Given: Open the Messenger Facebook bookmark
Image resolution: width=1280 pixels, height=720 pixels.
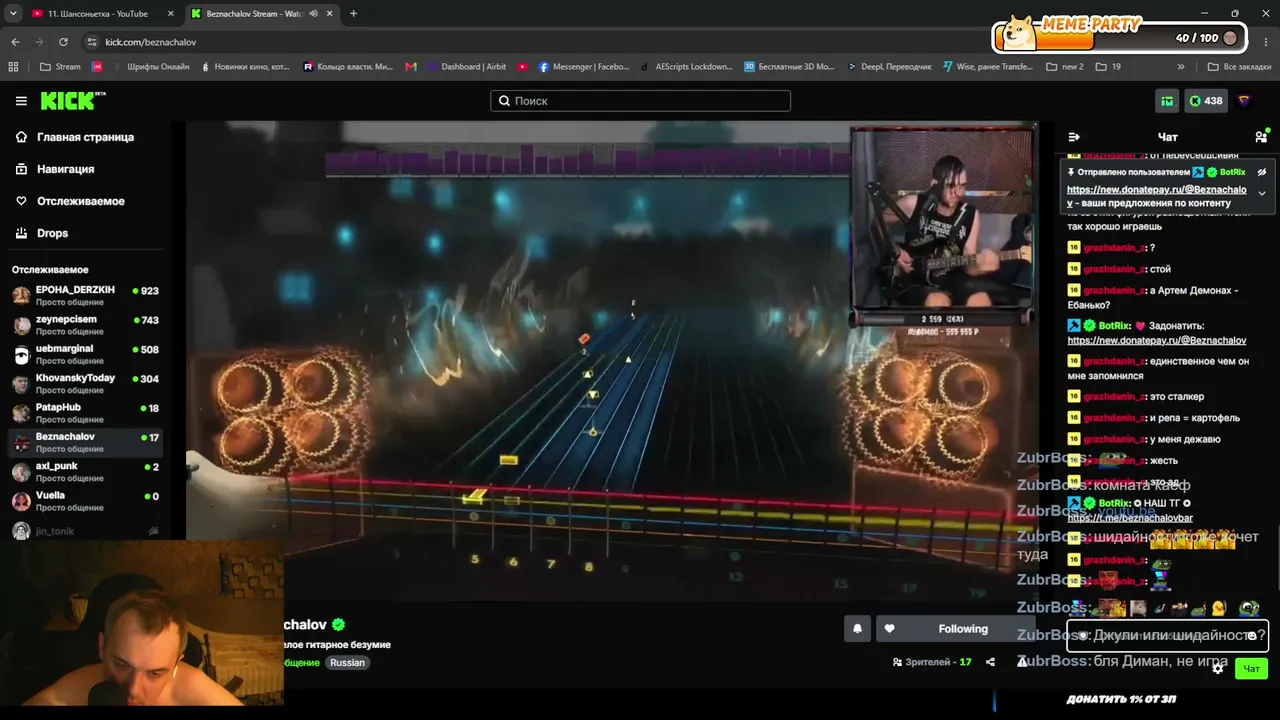Looking at the screenshot, I should [584, 67].
